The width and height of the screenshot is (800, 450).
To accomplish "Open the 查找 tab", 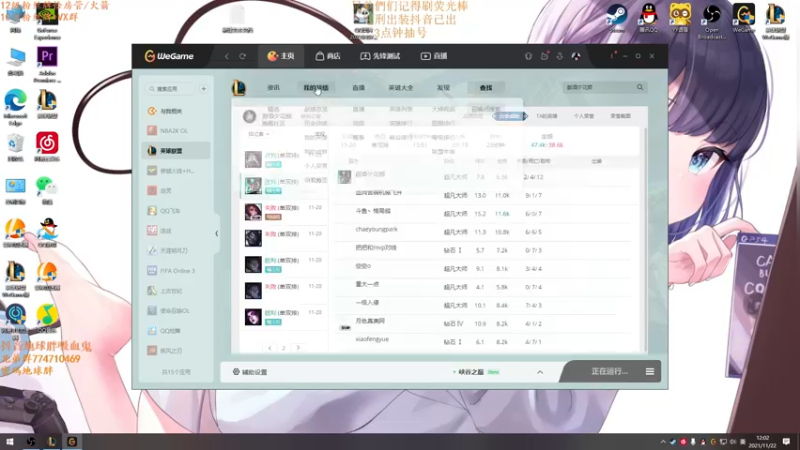I will pos(486,88).
